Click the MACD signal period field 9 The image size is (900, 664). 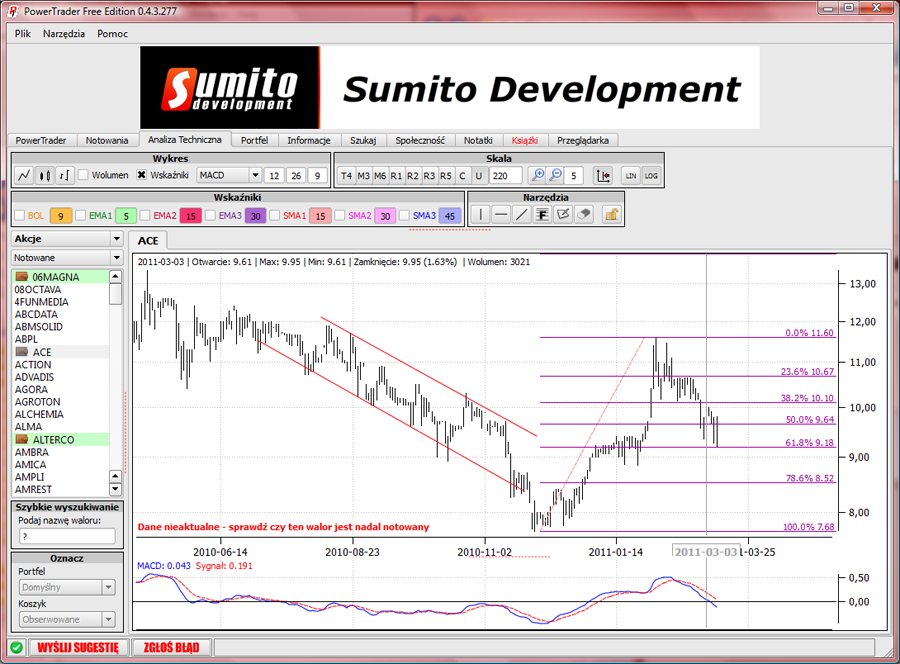click(317, 176)
